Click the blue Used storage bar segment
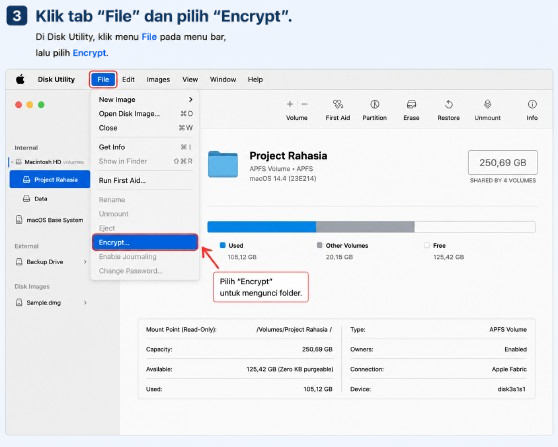Image resolution: width=558 pixels, height=447 pixels. [262, 227]
